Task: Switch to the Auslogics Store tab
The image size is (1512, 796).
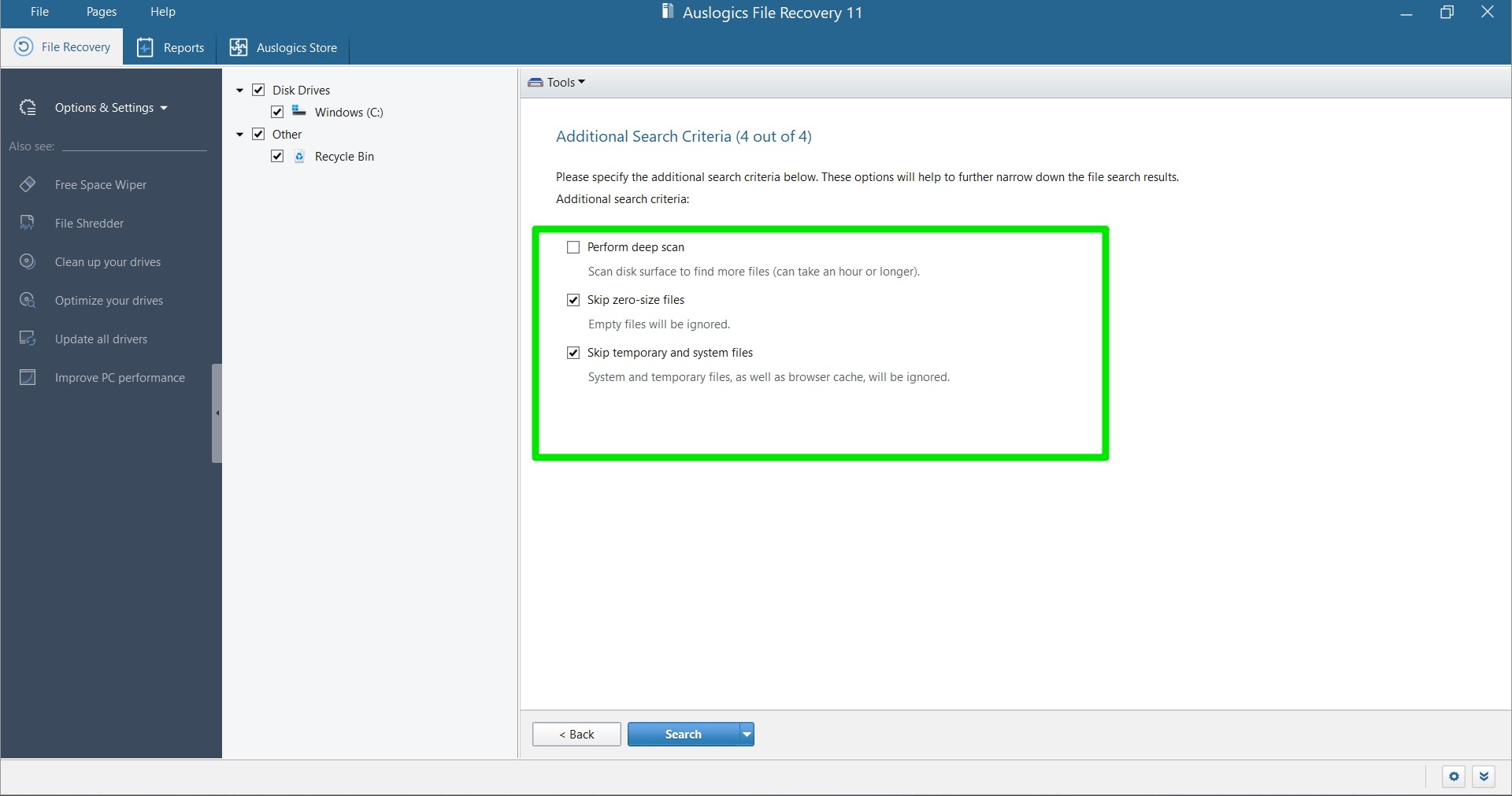Action: click(x=283, y=47)
